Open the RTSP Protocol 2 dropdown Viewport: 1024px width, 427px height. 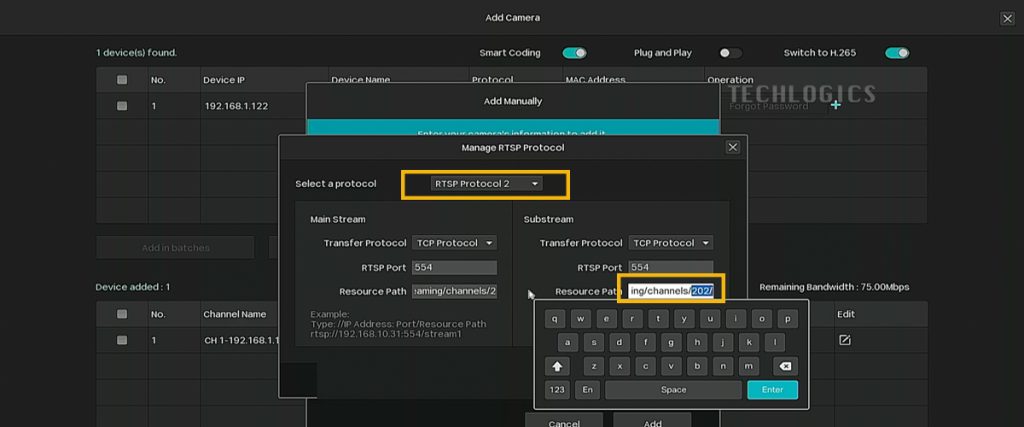pos(486,184)
